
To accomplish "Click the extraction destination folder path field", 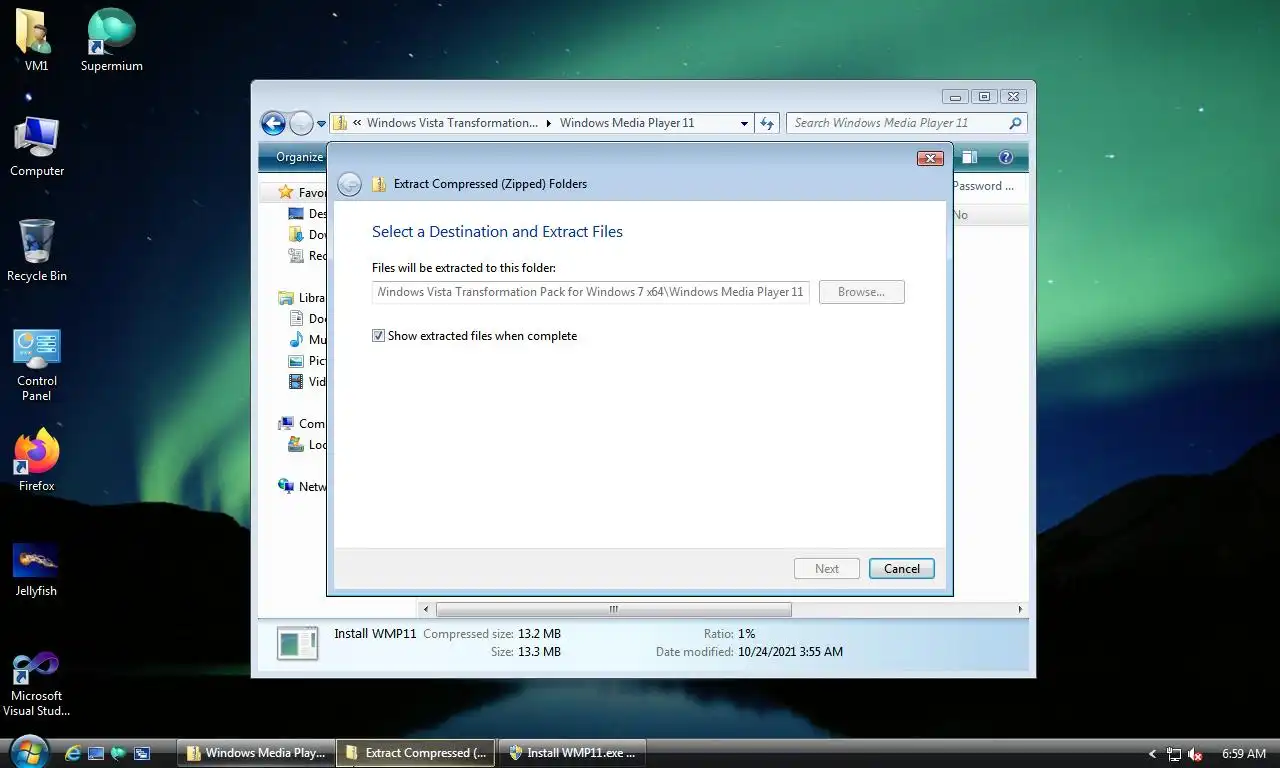I will [591, 292].
